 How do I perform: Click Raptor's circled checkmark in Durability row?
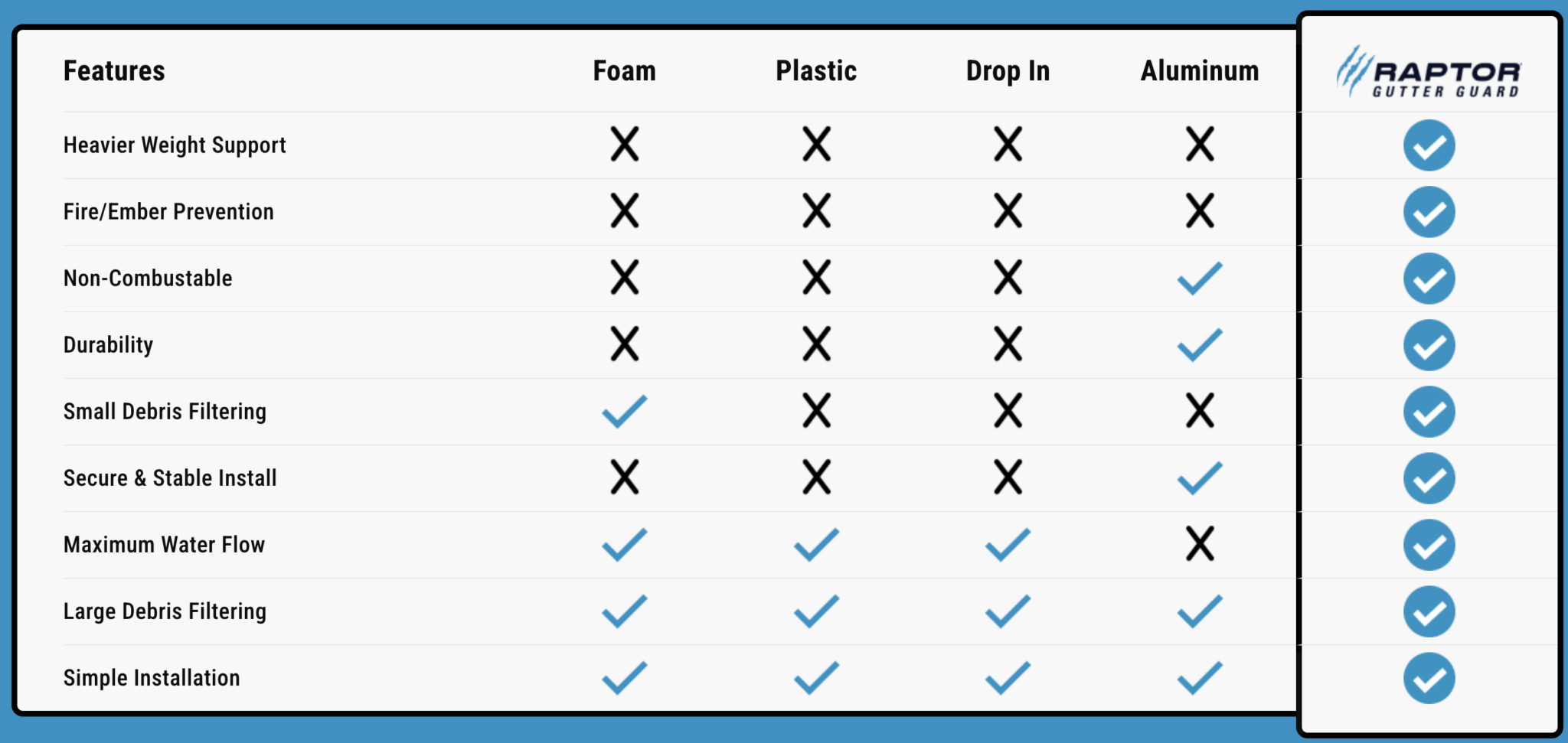coord(1429,345)
